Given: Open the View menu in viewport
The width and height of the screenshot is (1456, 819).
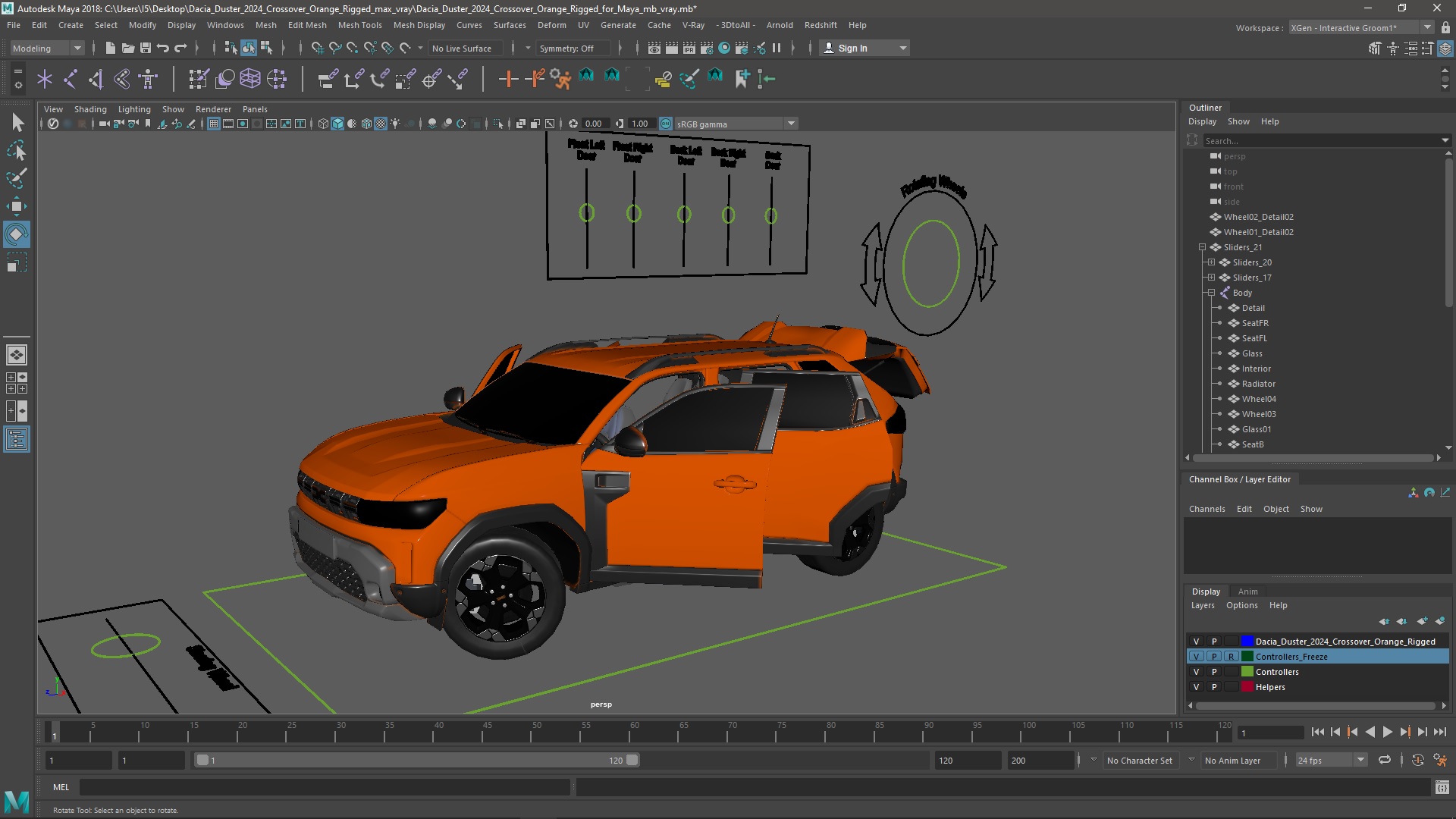Looking at the screenshot, I should 52,108.
